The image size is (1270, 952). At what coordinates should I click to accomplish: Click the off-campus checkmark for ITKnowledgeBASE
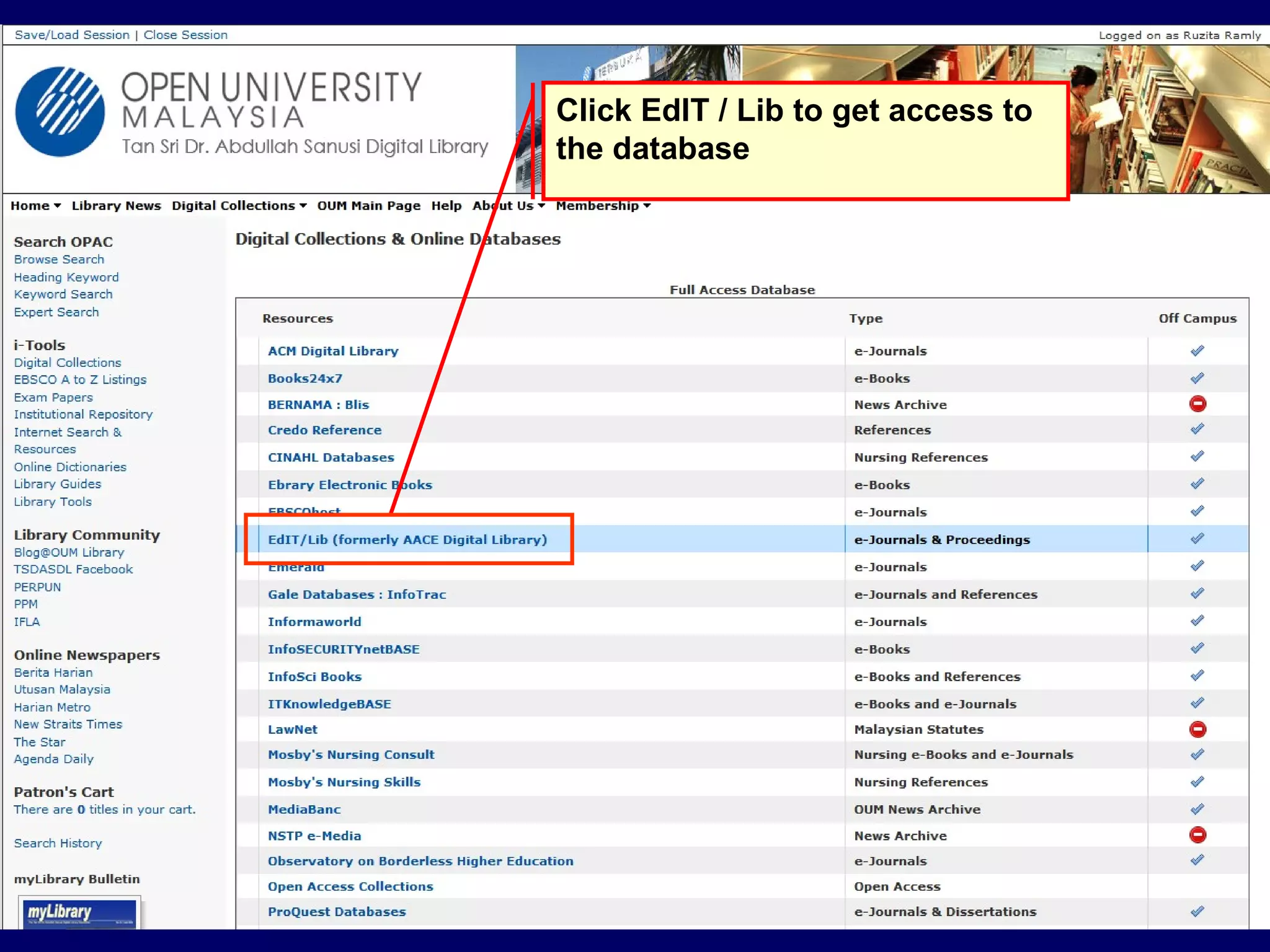(x=1197, y=703)
